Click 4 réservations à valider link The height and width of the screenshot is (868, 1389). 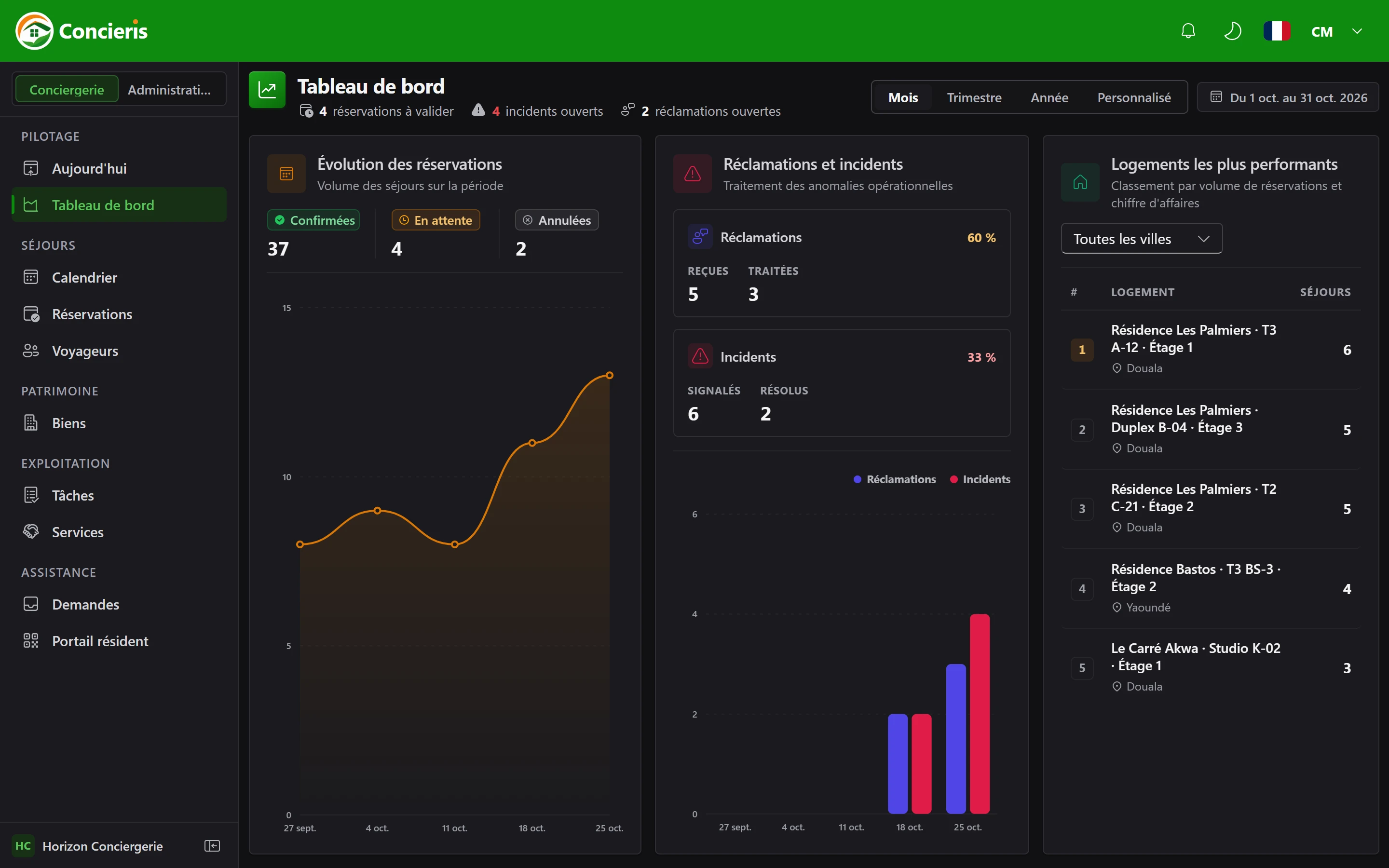tap(377, 111)
